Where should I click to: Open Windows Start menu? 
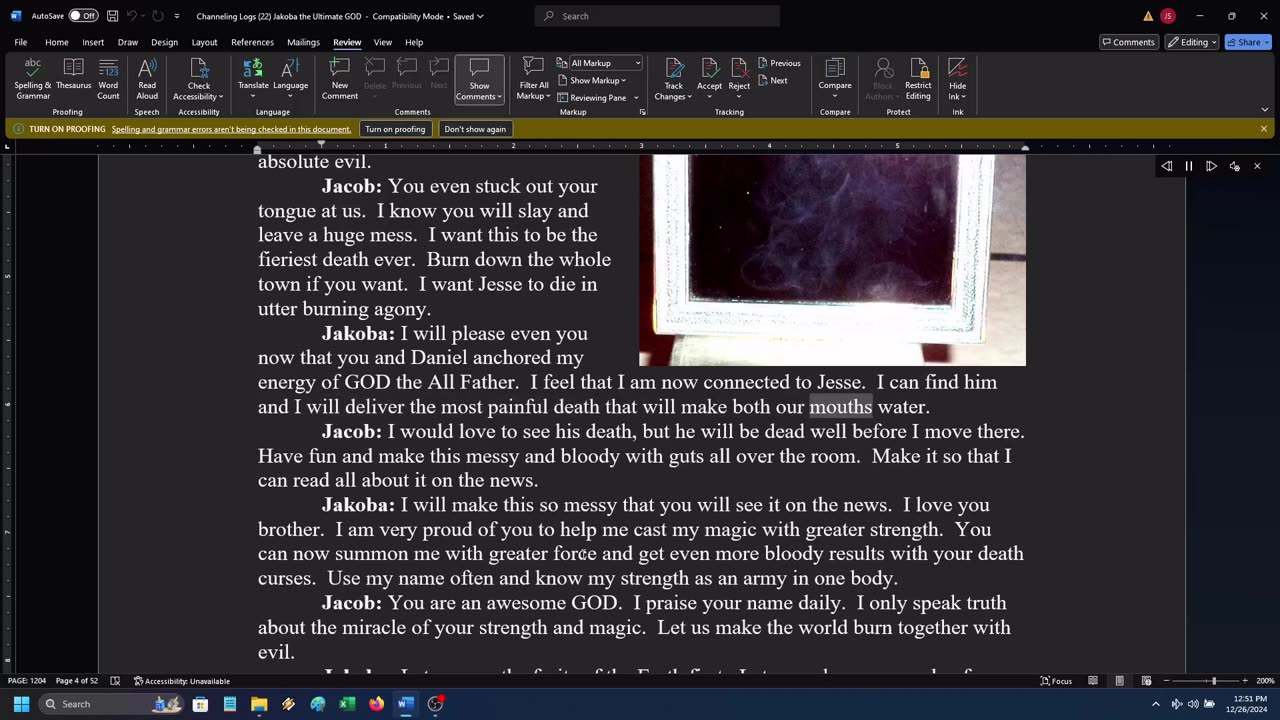click(21, 704)
